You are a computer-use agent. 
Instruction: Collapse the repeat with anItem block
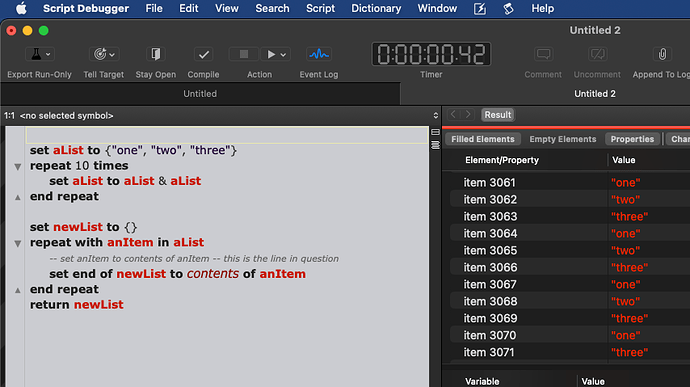18,243
